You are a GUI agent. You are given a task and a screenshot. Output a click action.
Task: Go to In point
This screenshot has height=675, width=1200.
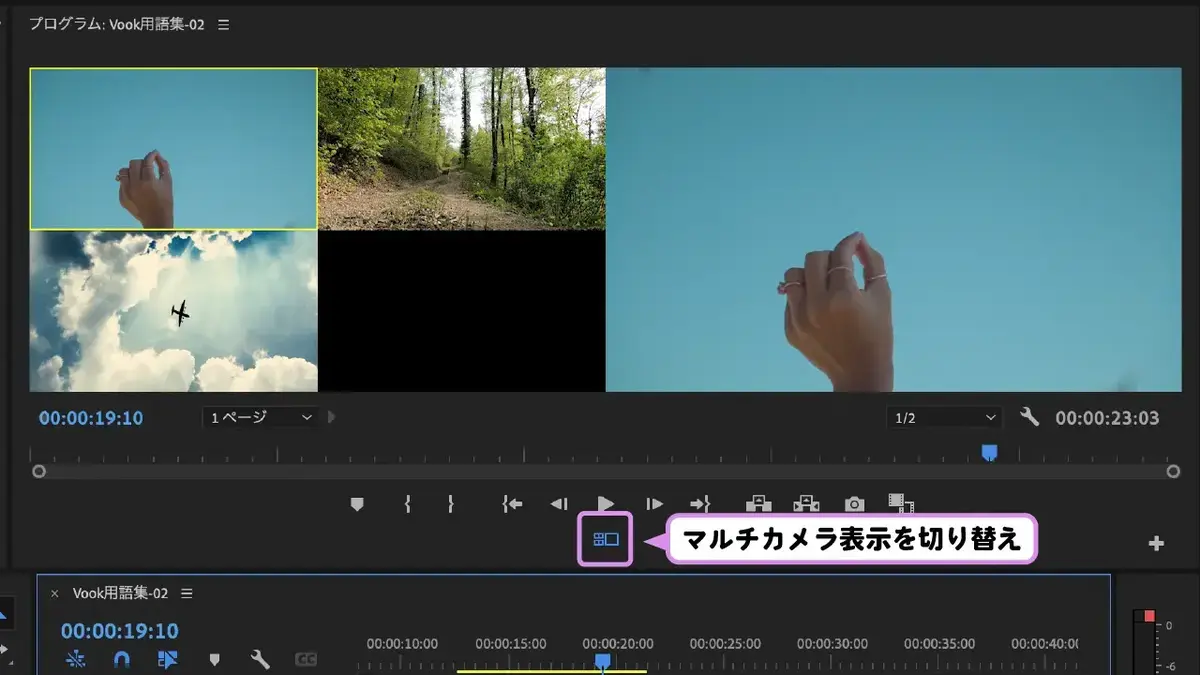tap(512, 504)
